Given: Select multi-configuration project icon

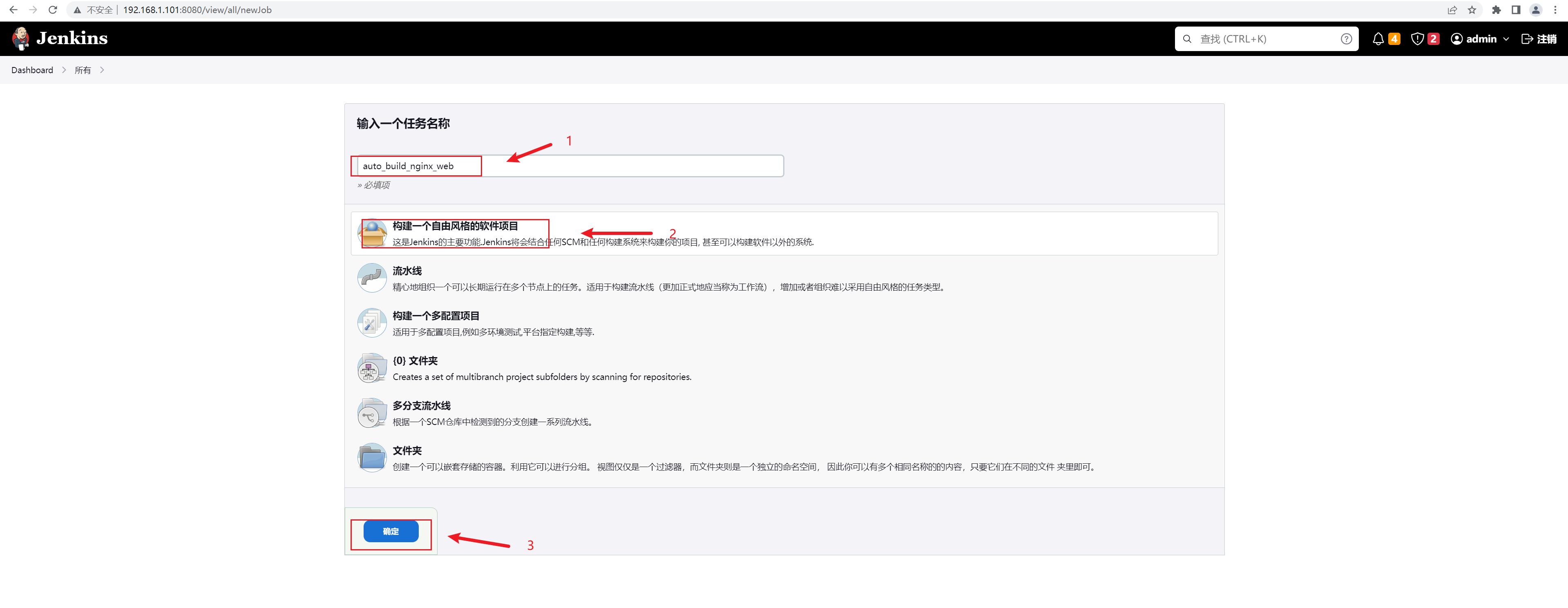Looking at the screenshot, I should tap(372, 323).
